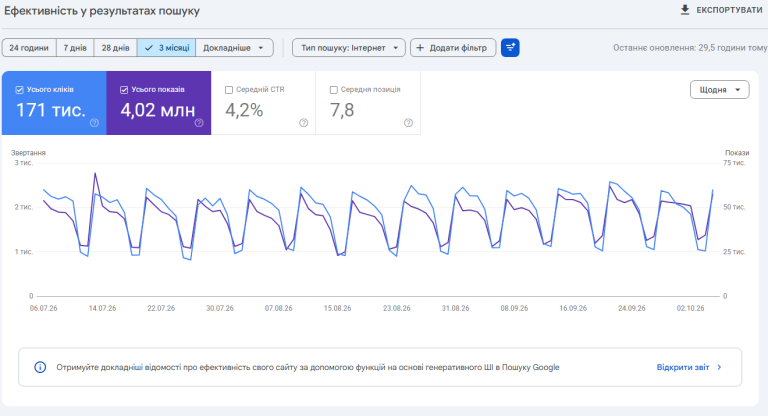Image resolution: width=768 pixels, height=416 pixels.
Task: Select the 24 години range tab
Action: pos(29,48)
